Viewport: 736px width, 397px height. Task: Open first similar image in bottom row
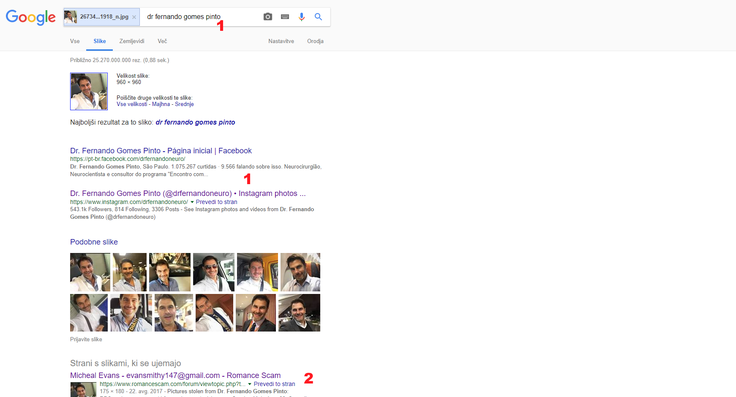[89, 313]
